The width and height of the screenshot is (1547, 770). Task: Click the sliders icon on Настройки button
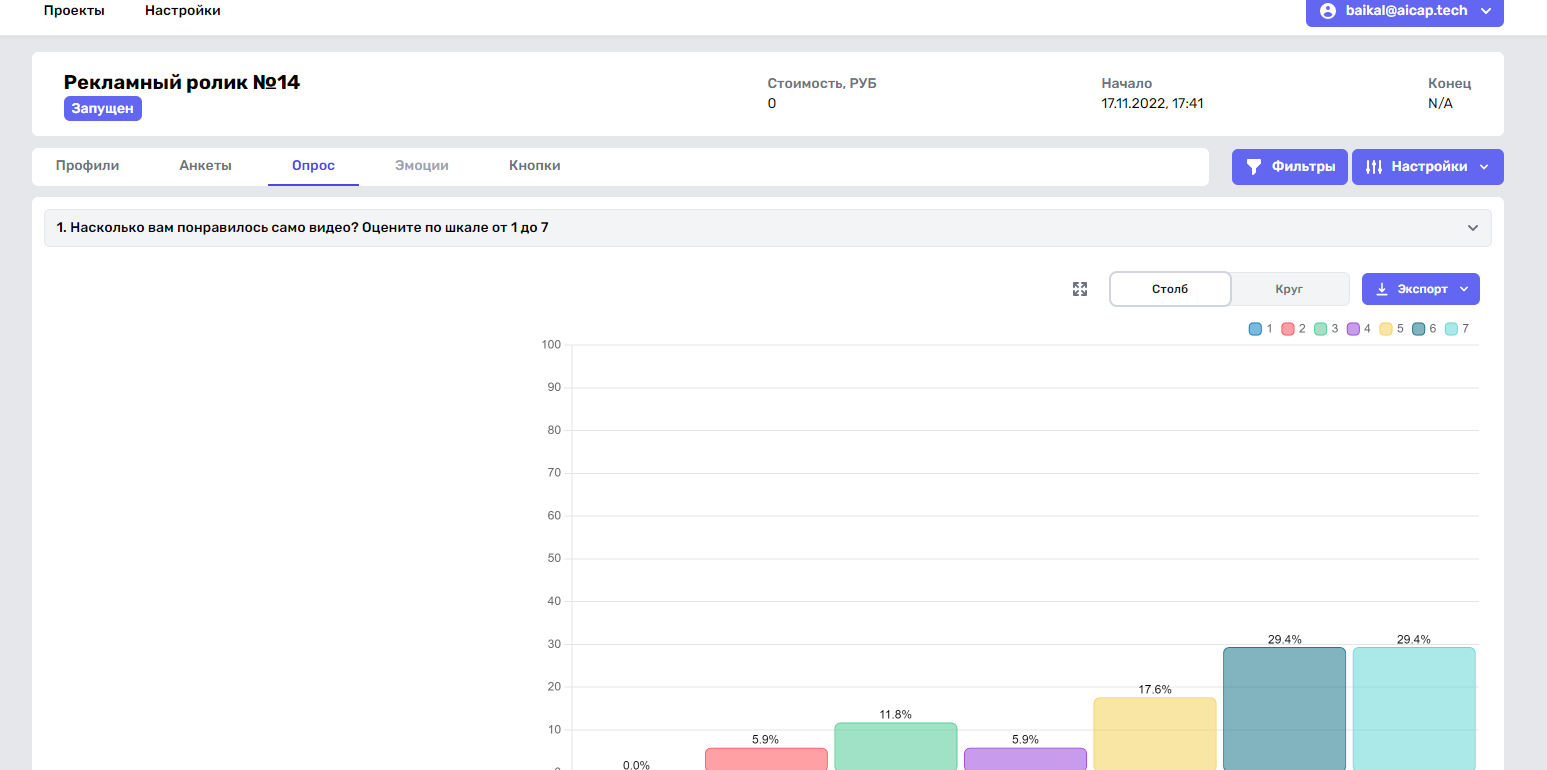[1374, 167]
